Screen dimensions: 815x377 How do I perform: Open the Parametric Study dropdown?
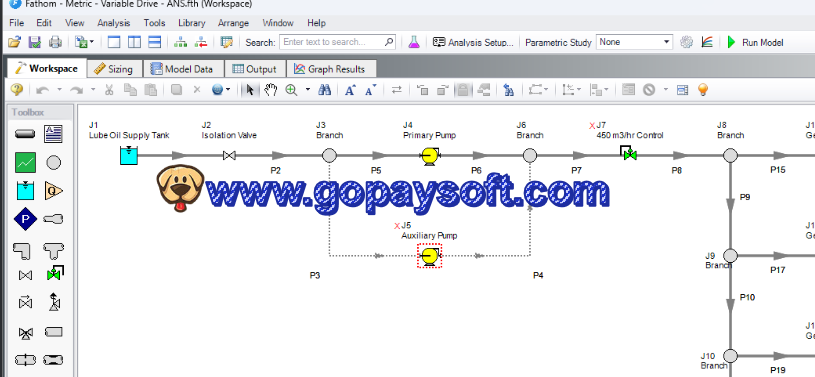[x=635, y=42]
